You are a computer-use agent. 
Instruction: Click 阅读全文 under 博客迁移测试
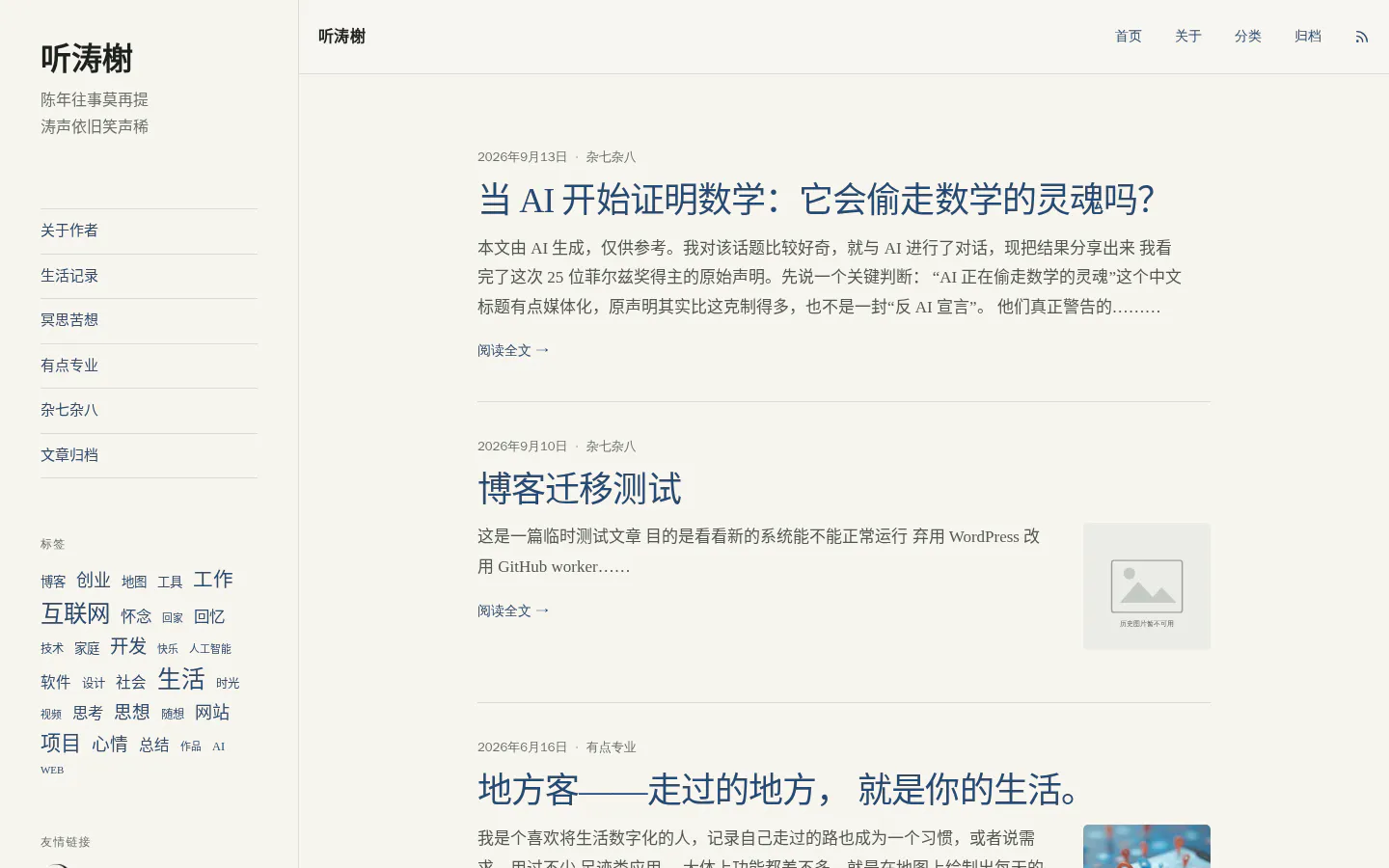[x=513, y=610]
